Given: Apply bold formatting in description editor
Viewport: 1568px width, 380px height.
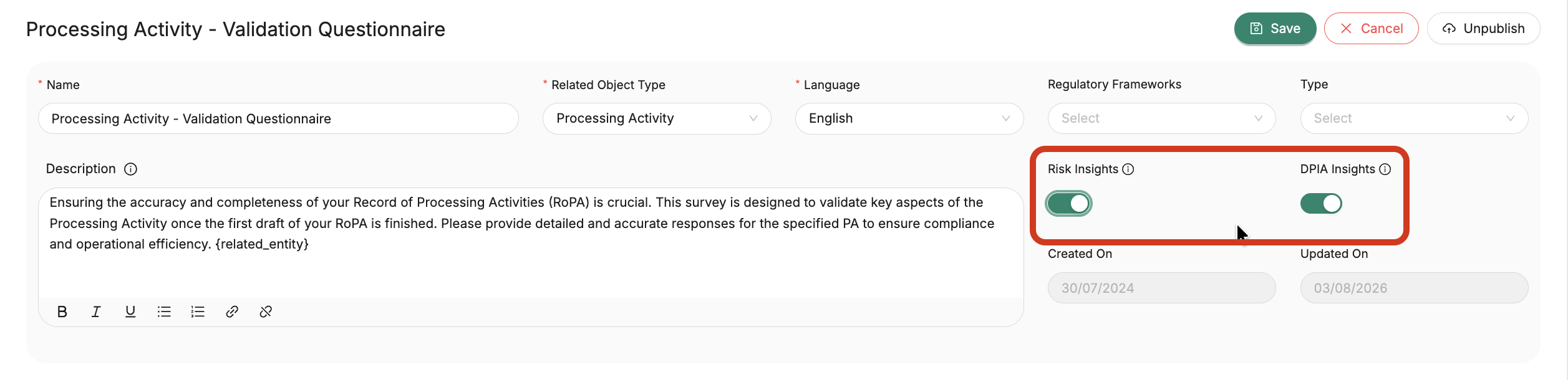Looking at the screenshot, I should [x=62, y=311].
